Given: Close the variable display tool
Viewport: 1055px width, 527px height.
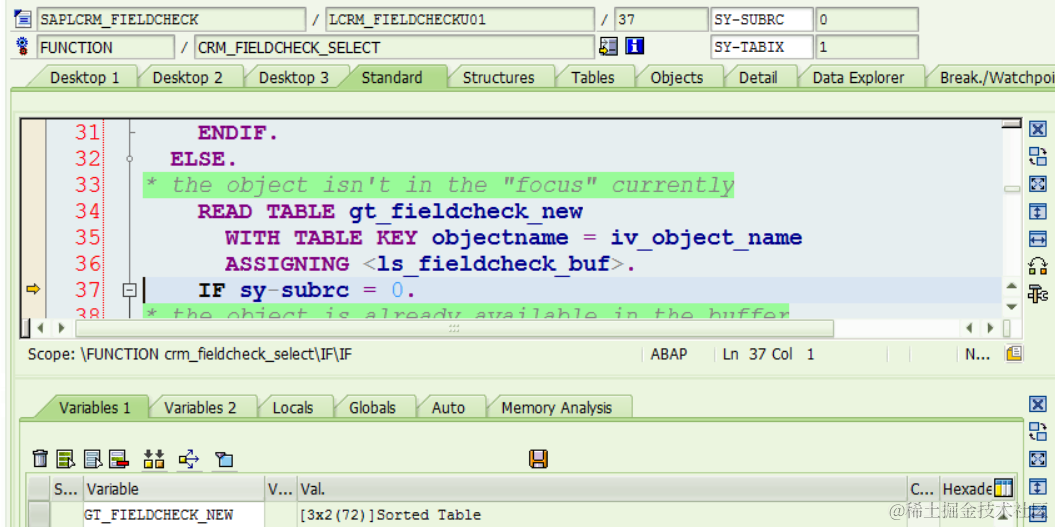Looking at the screenshot, I should [x=1038, y=404].
